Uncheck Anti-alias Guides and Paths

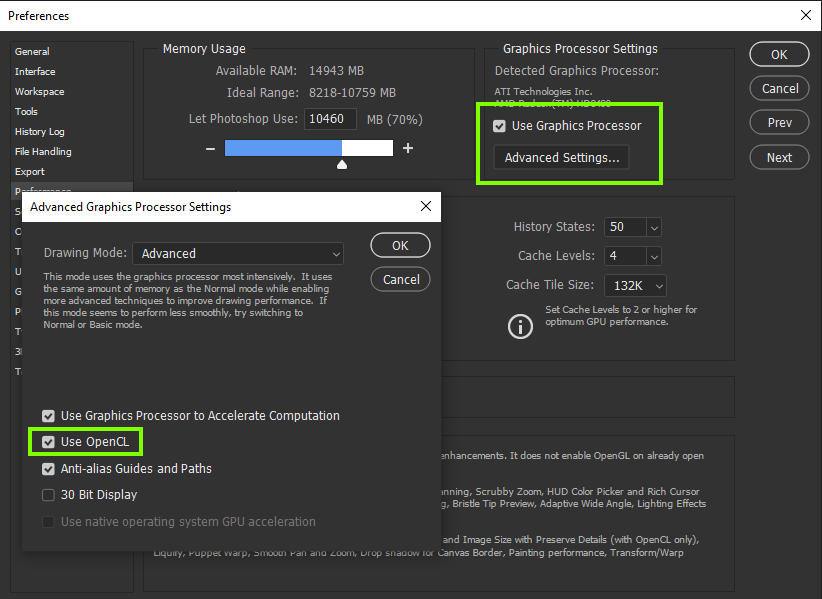pos(47,468)
